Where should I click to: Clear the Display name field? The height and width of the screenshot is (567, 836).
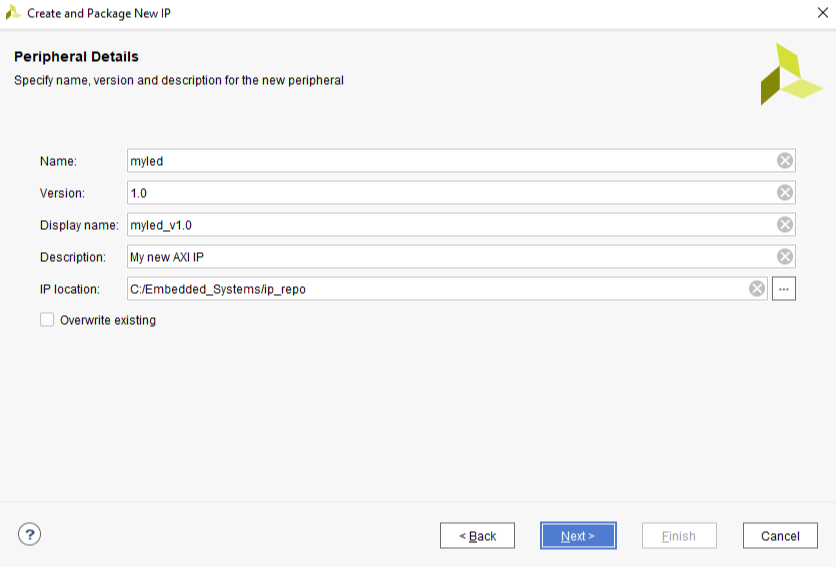coord(785,225)
